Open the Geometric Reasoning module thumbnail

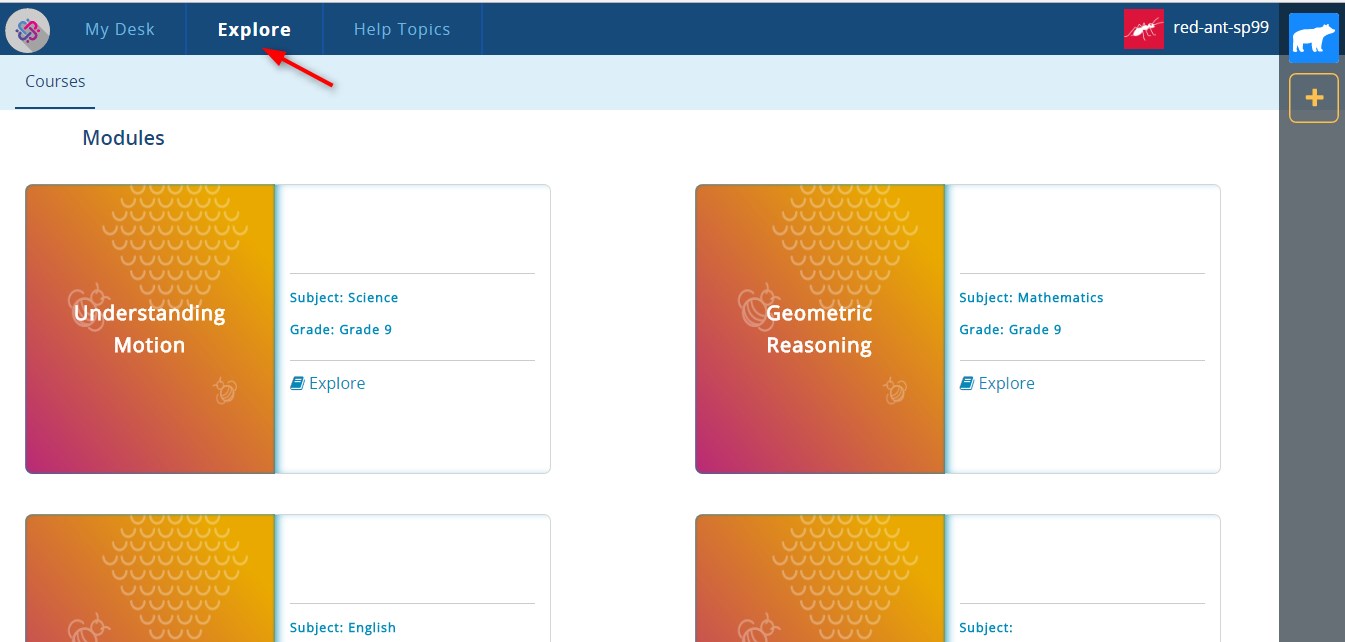tap(820, 329)
